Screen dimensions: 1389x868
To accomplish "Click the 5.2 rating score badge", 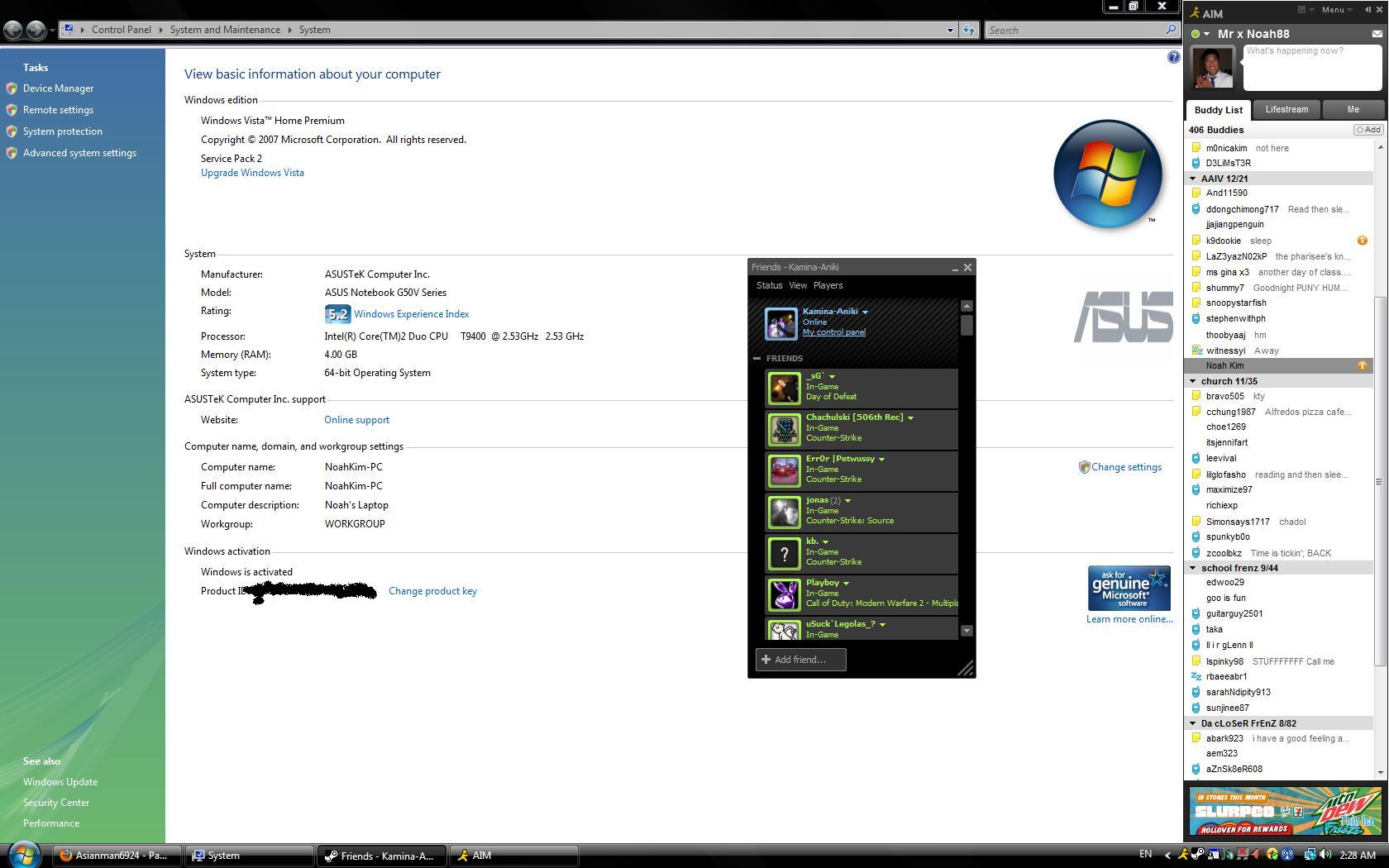I will (337, 314).
